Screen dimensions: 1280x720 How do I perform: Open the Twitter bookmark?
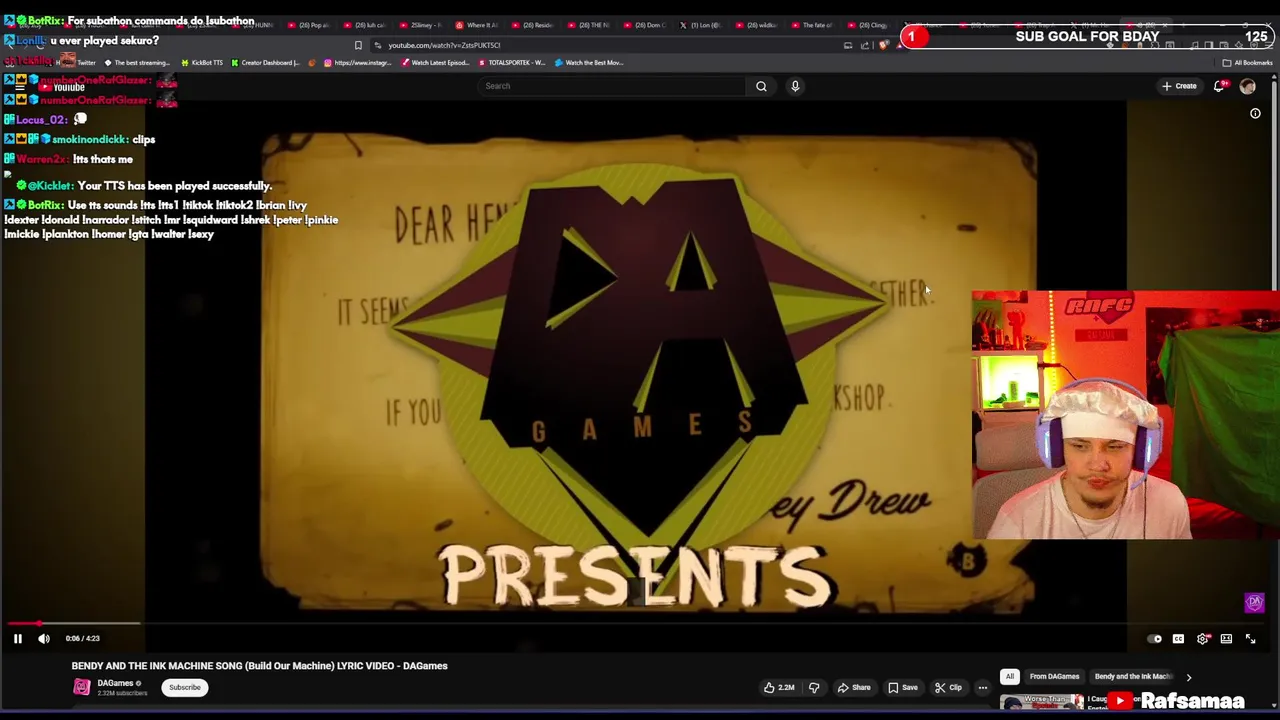pyautogui.click(x=80, y=63)
